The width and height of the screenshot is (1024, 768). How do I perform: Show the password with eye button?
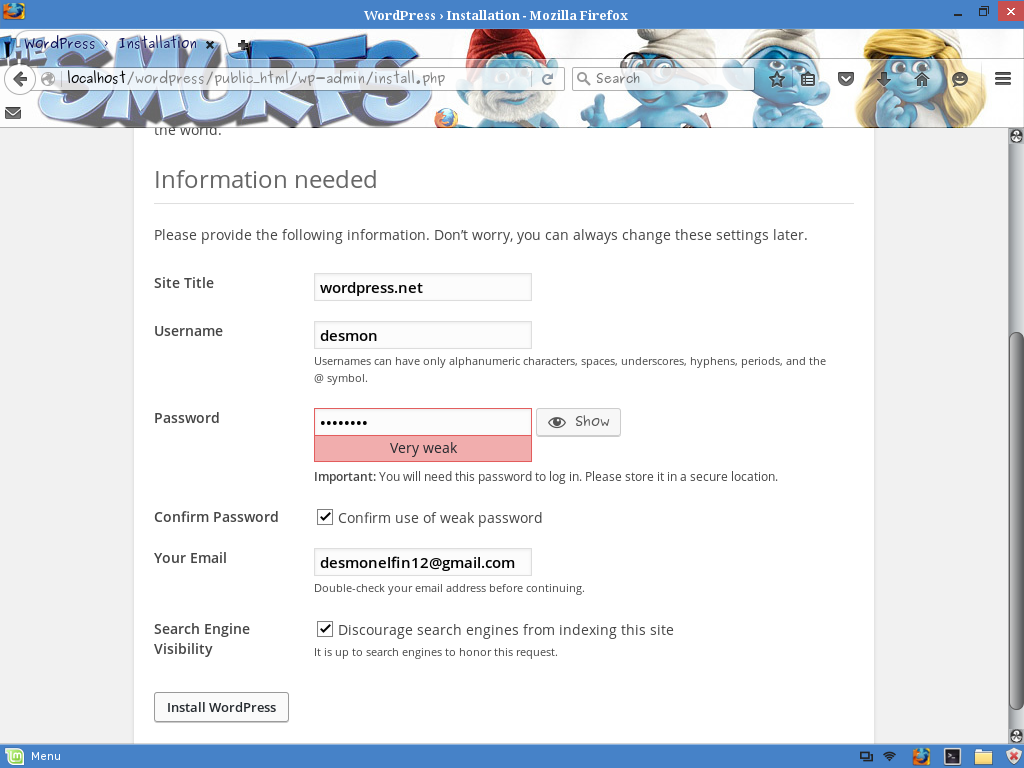click(578, 422)
